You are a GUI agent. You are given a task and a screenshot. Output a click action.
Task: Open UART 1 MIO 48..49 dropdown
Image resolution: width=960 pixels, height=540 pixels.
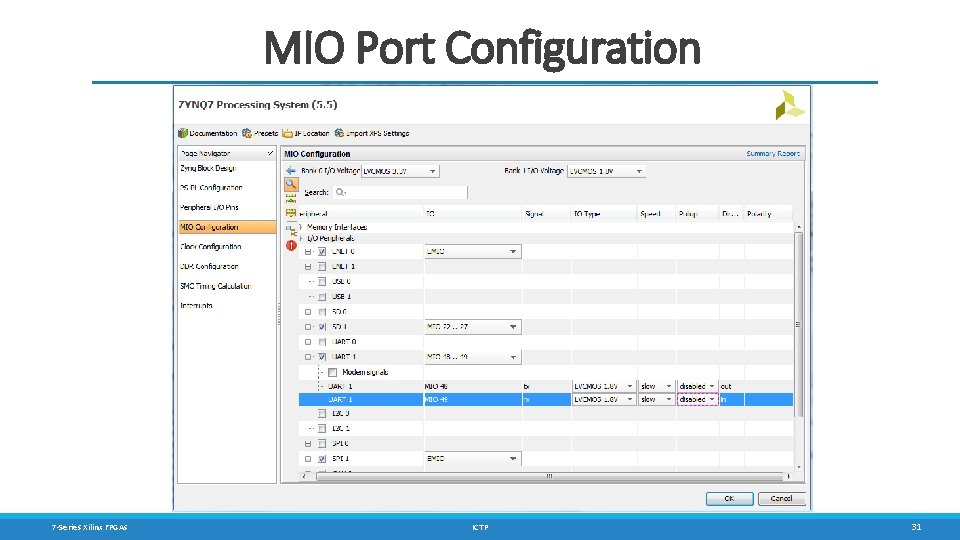coord(473,357)
